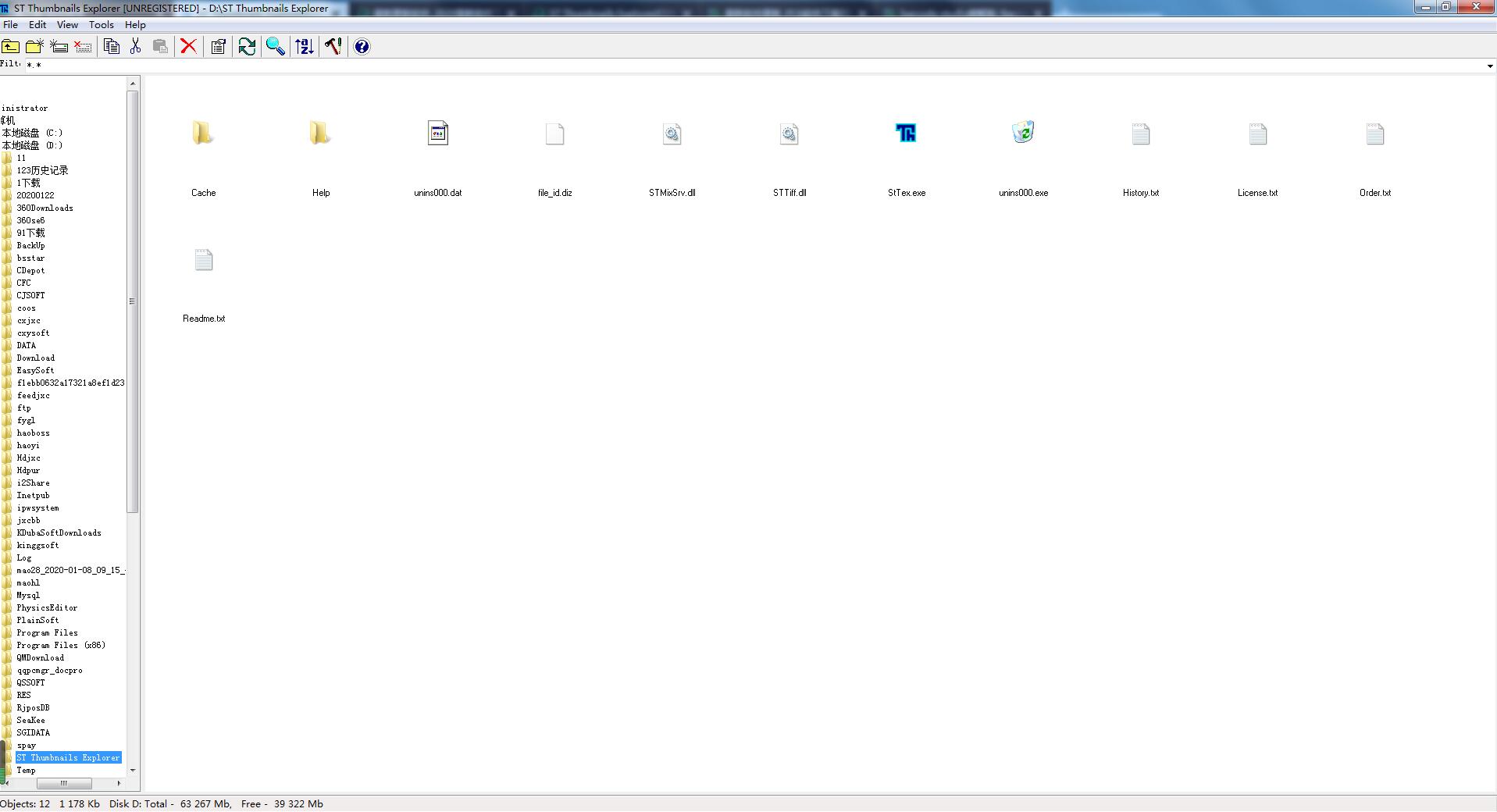Select the unins000.exe uninstaller icon
The image size is (1497, 812).
(1024, 133)
